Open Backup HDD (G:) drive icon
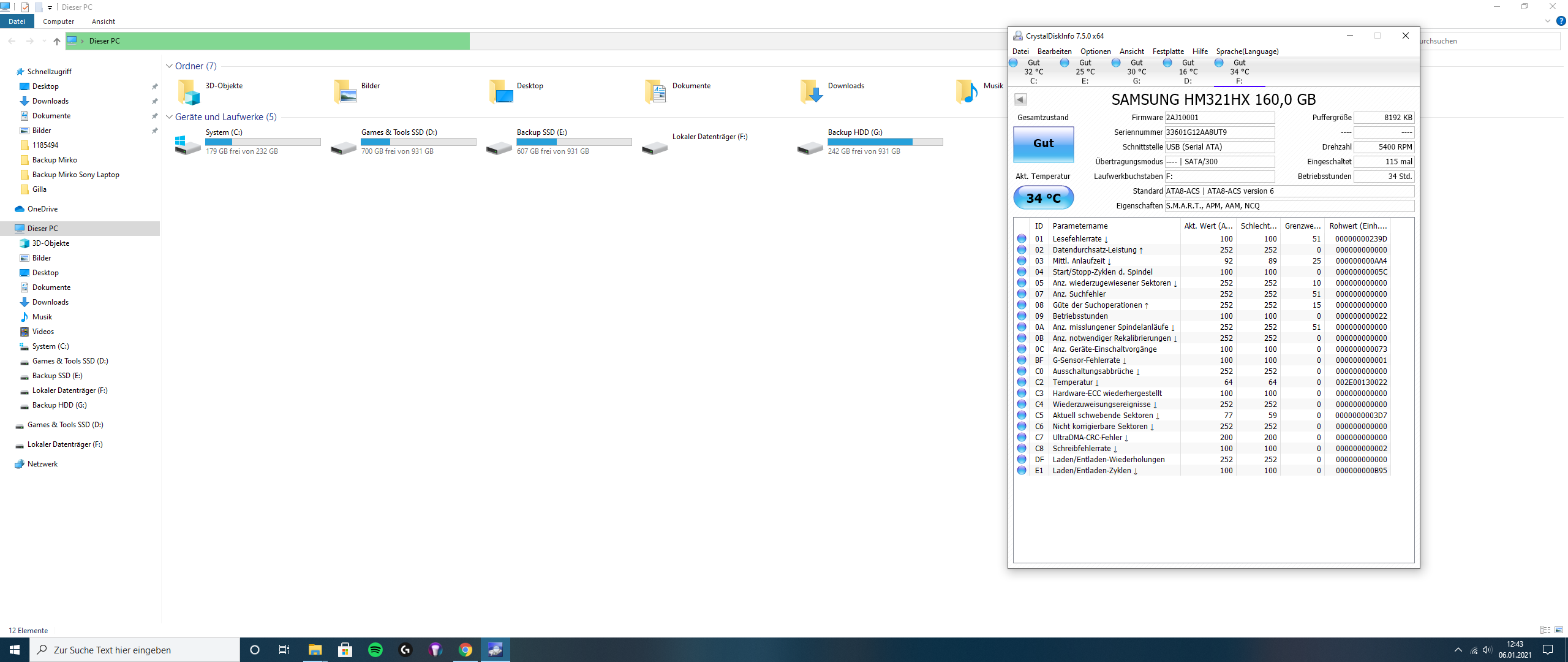The image size is (1568, 662). click(810, 147)
